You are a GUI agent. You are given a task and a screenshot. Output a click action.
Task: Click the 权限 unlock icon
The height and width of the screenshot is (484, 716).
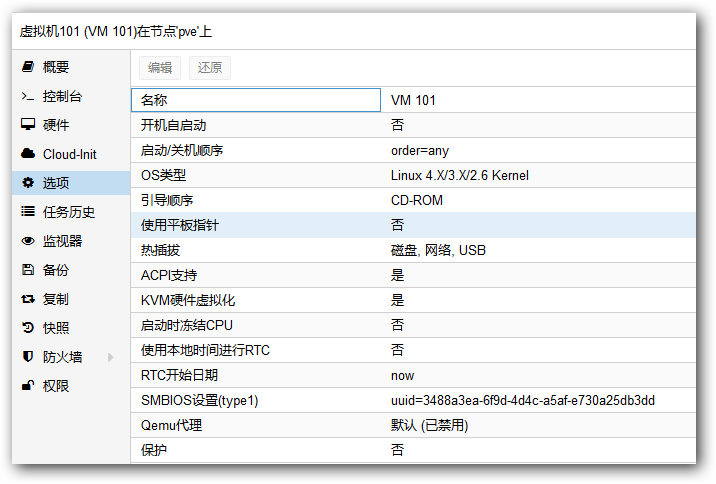28,386
